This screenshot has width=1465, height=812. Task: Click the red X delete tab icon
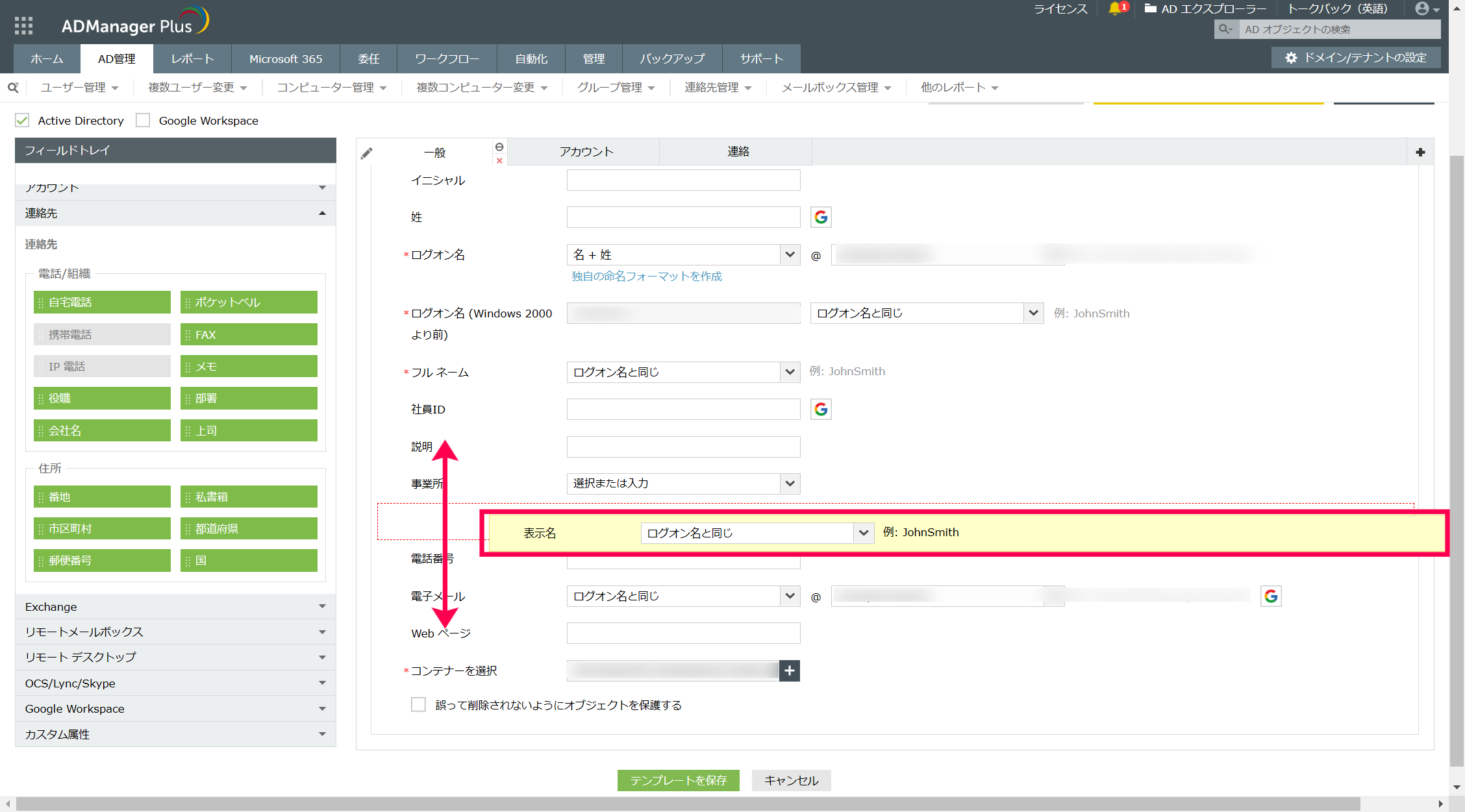pyautogui.click(x=499, y=161)
